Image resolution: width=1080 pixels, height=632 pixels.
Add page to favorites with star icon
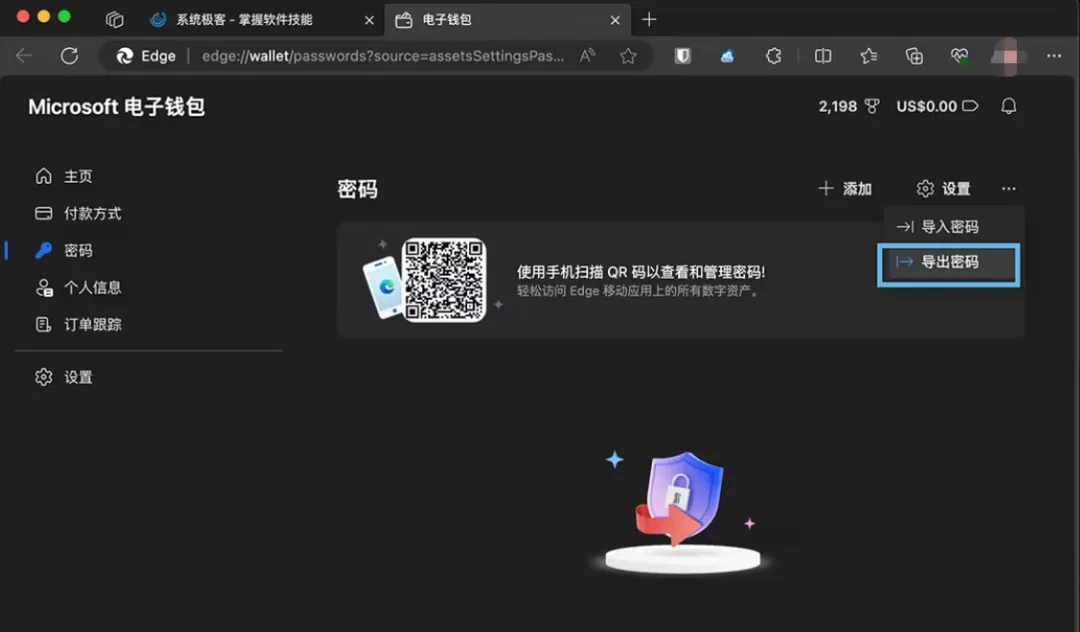[x=627, y=56]
